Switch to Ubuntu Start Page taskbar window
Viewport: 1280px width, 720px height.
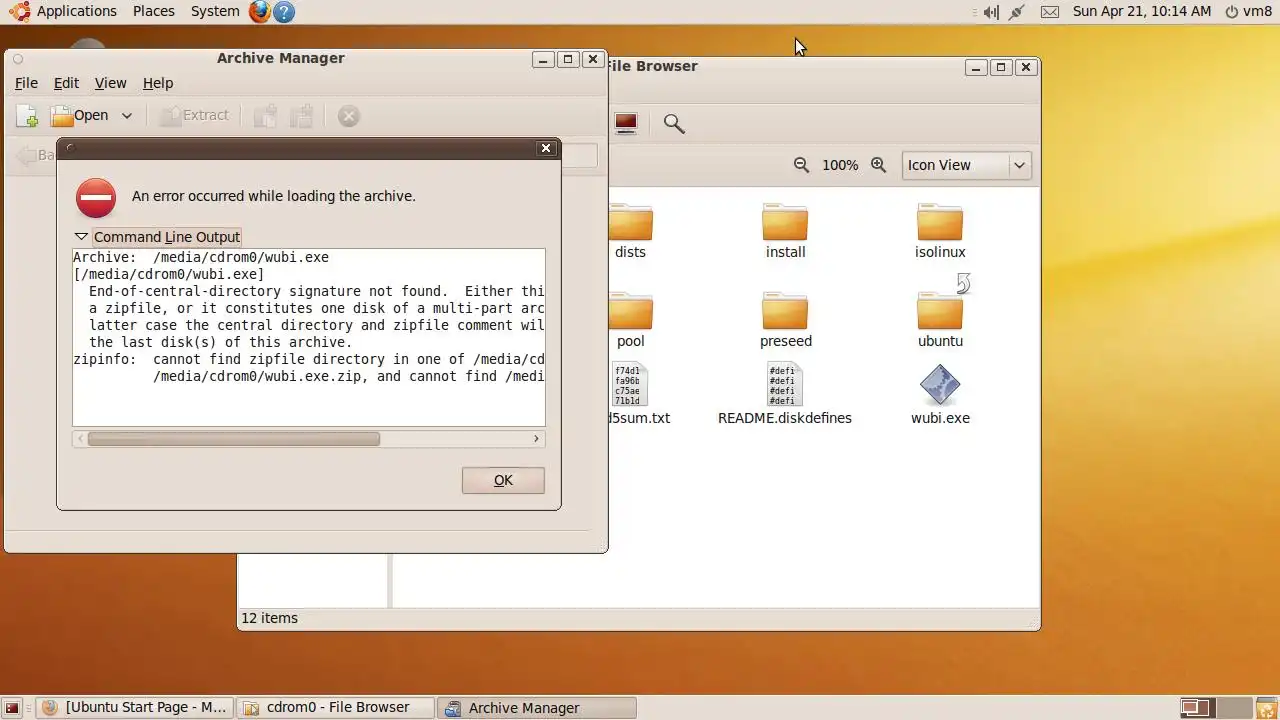pos(136,707)
